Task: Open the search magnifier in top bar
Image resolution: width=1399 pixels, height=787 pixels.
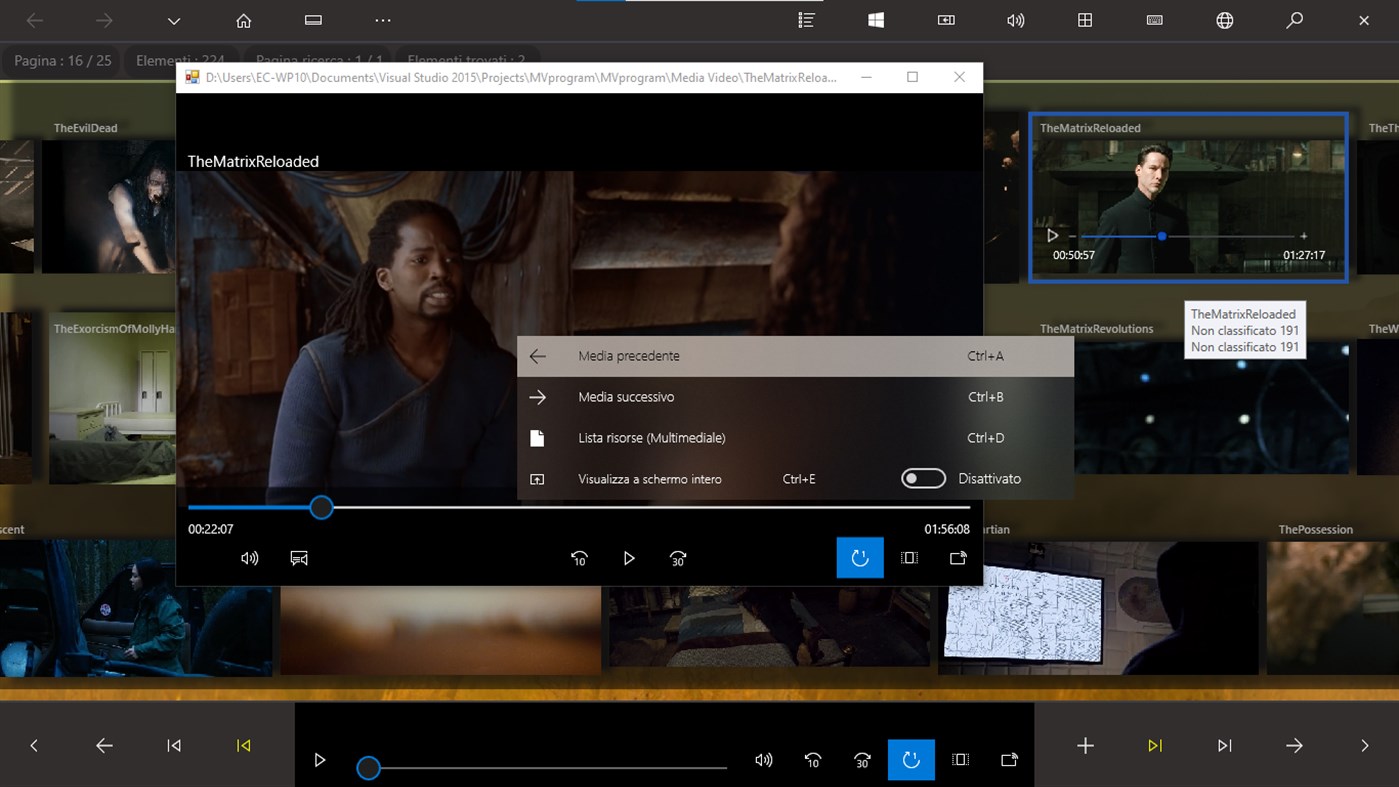Action: tap(1294, 21)
